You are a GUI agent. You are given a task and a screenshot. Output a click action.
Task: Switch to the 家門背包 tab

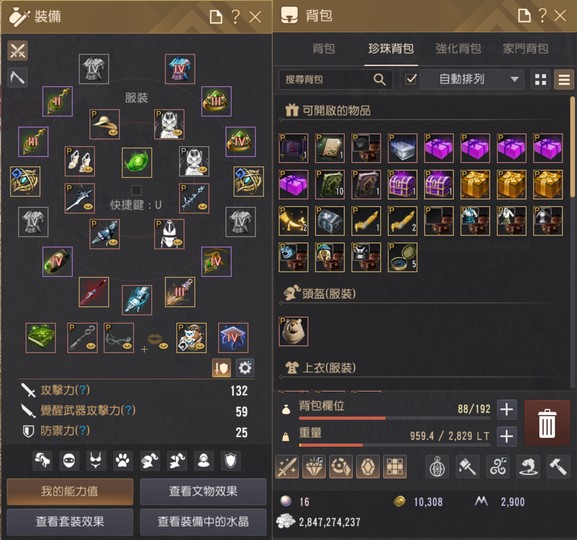click(525, 49)
